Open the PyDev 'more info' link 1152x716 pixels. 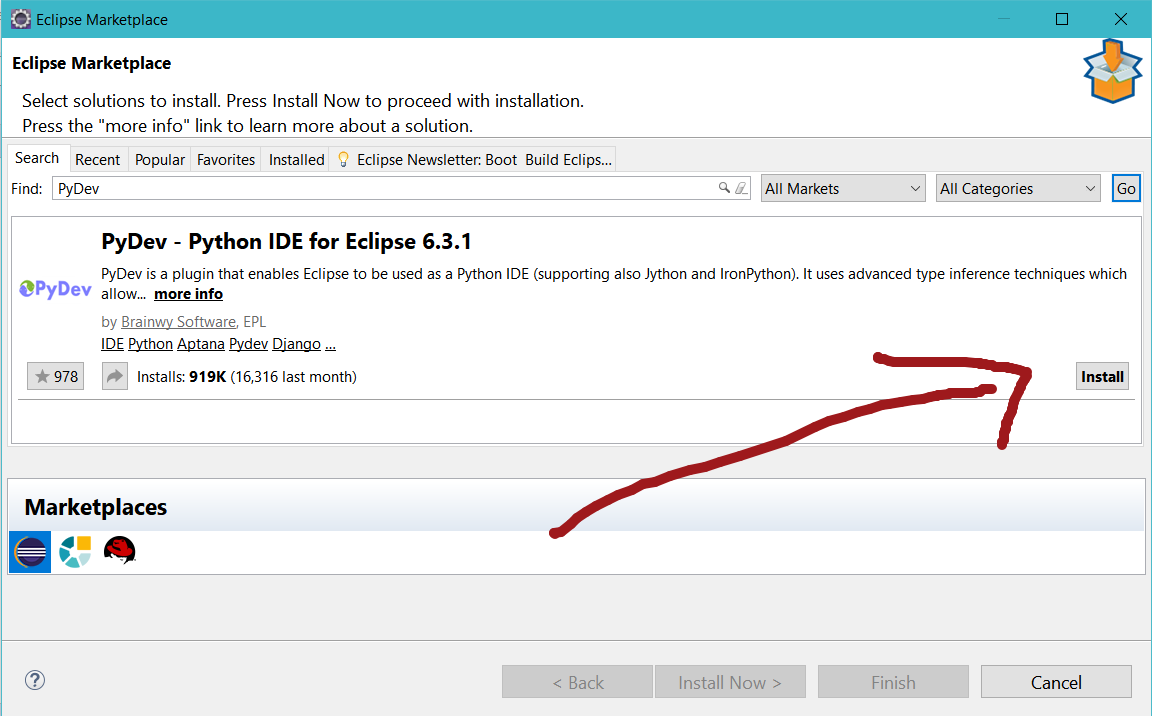188,294
